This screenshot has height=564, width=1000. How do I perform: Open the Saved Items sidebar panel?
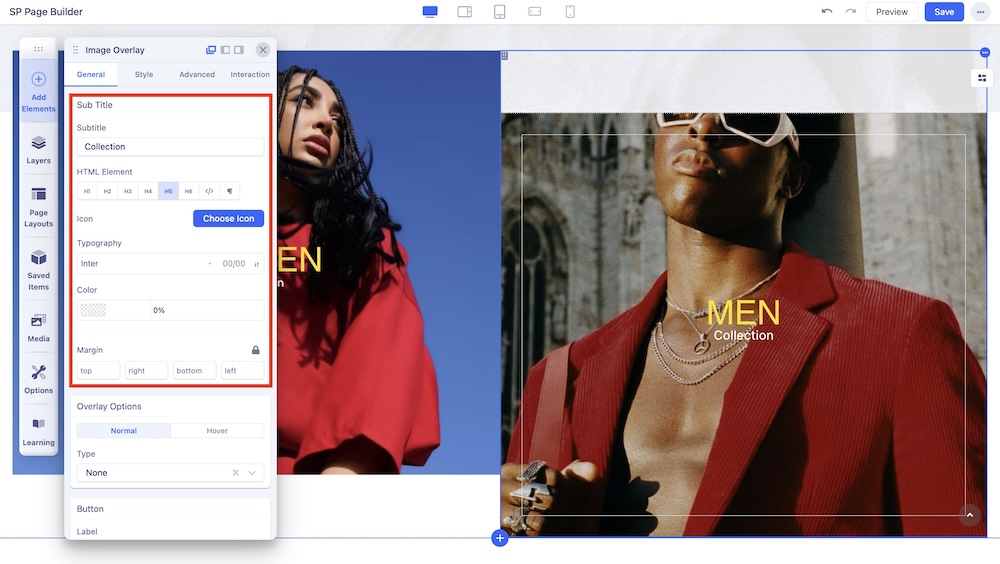click(38, 267)
